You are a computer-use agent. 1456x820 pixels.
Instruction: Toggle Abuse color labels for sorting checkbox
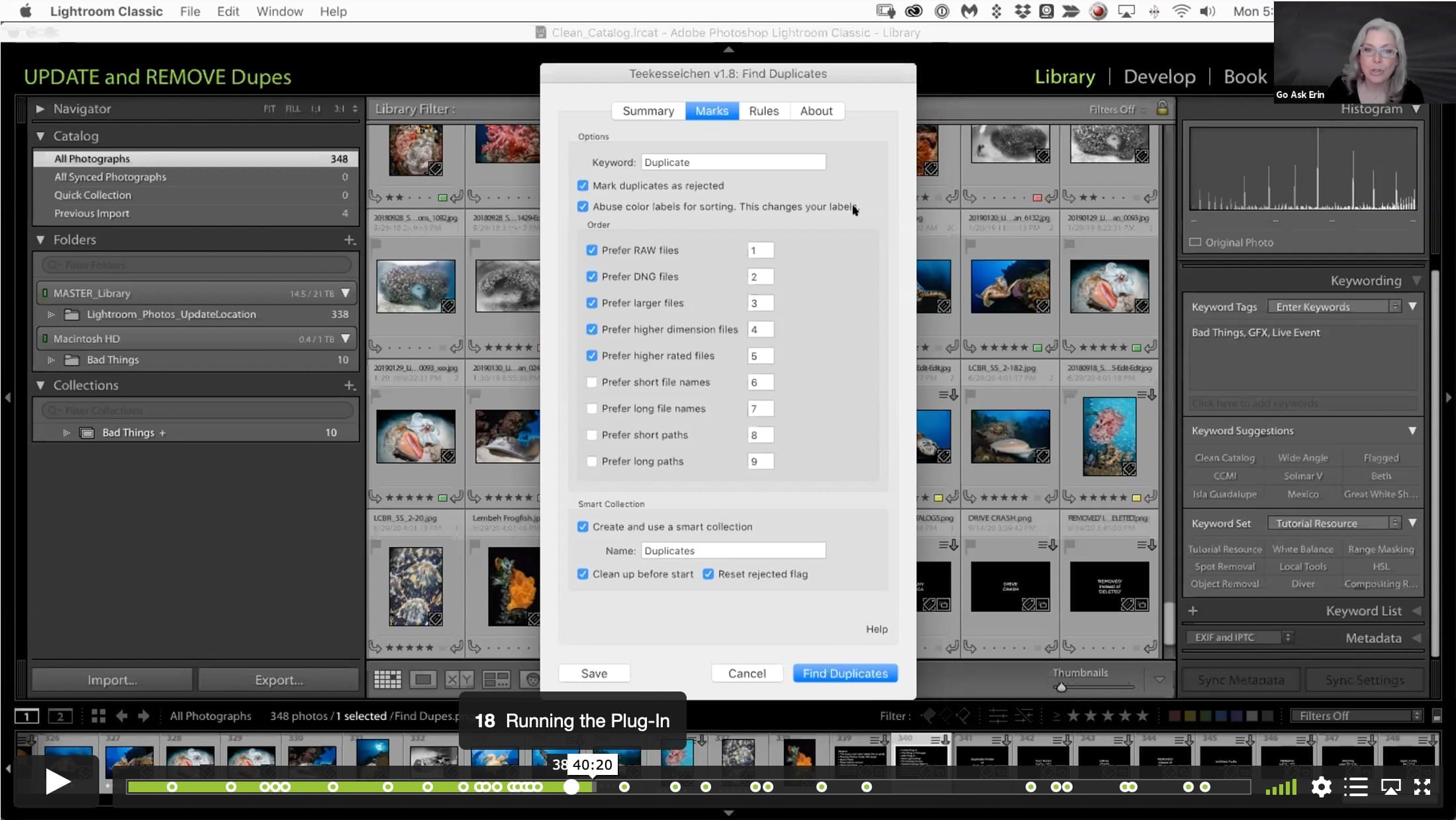coord(583,207)
